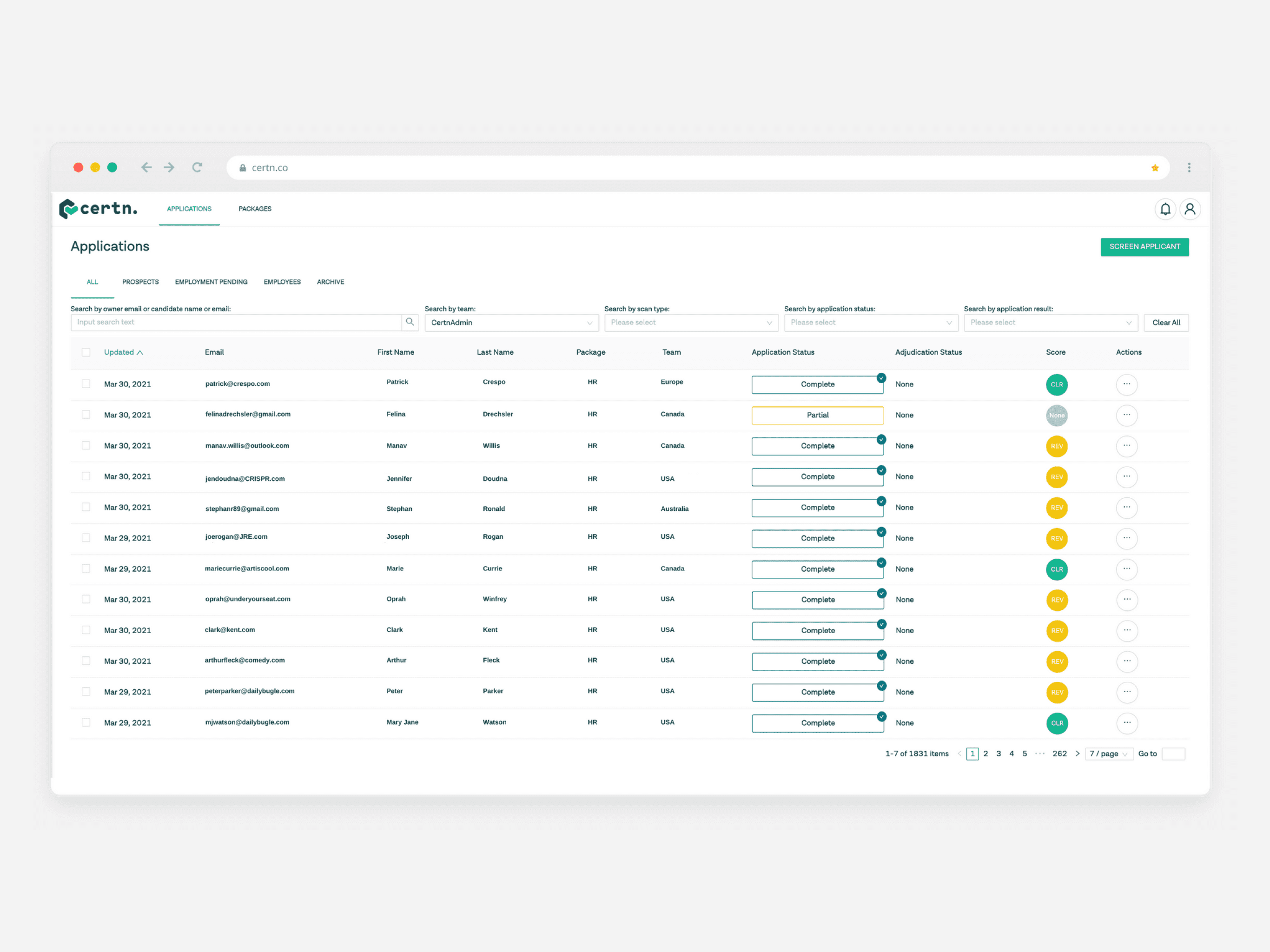Image resolution: width=1270 pixels, height=952 pixels.
Task: Open the Search by team dropdown
Action: pyautogui.click(x=511, y=323)
